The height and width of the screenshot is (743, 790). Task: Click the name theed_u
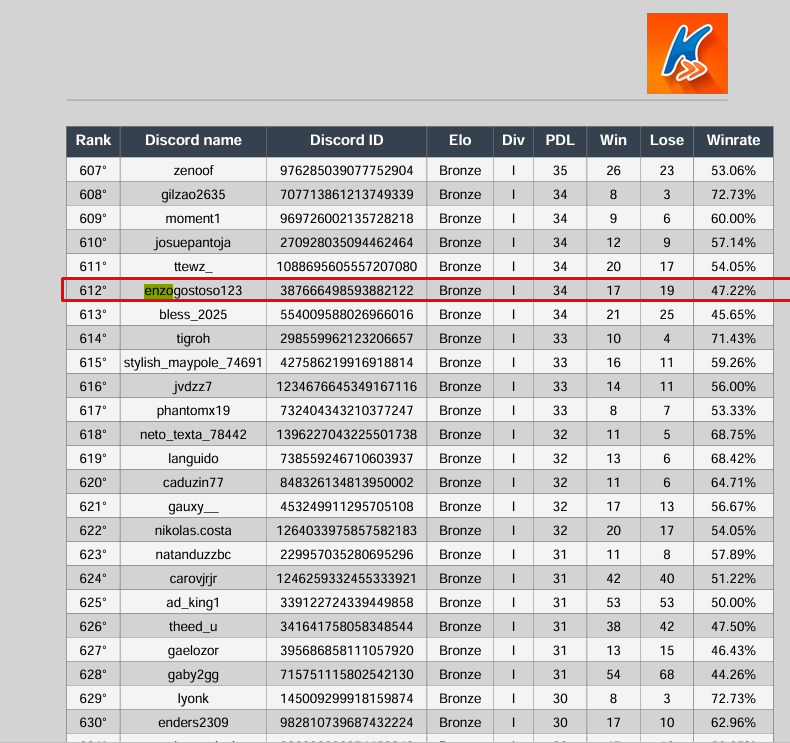[x=193, y=627]
